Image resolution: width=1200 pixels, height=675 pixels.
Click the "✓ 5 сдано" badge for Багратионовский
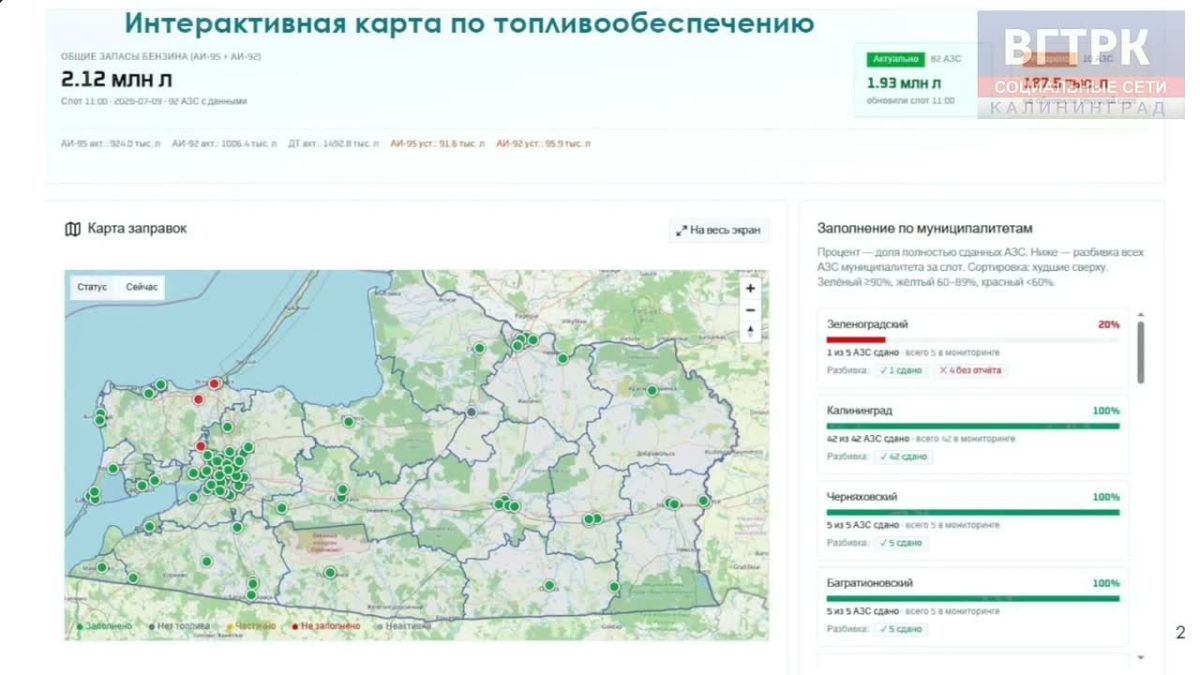900,629
